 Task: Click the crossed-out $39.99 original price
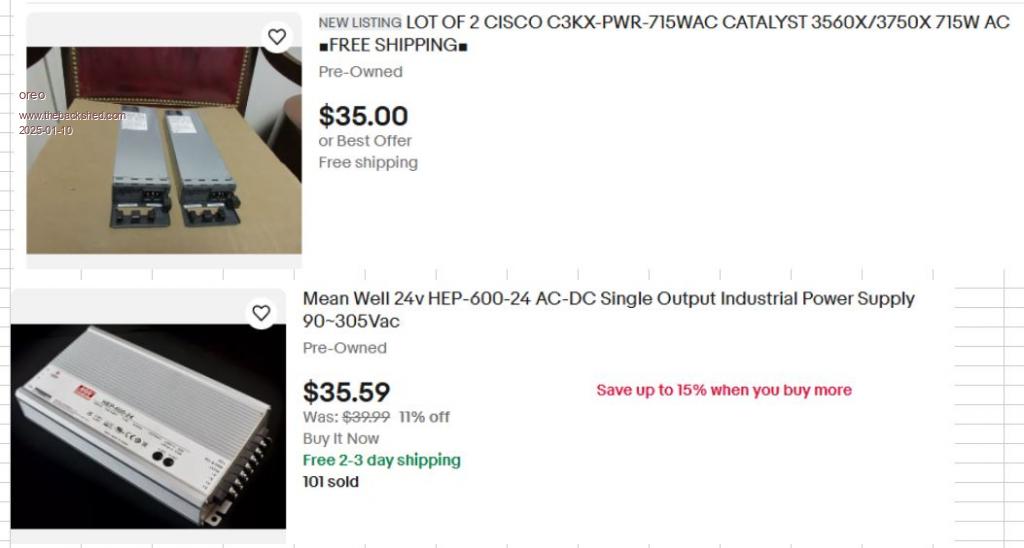coord(366,417)
